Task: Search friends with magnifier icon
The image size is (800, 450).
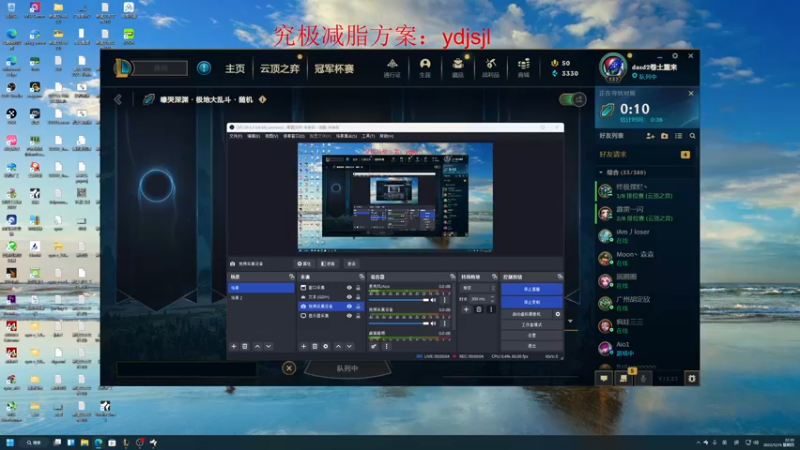Action: [692, 136]
